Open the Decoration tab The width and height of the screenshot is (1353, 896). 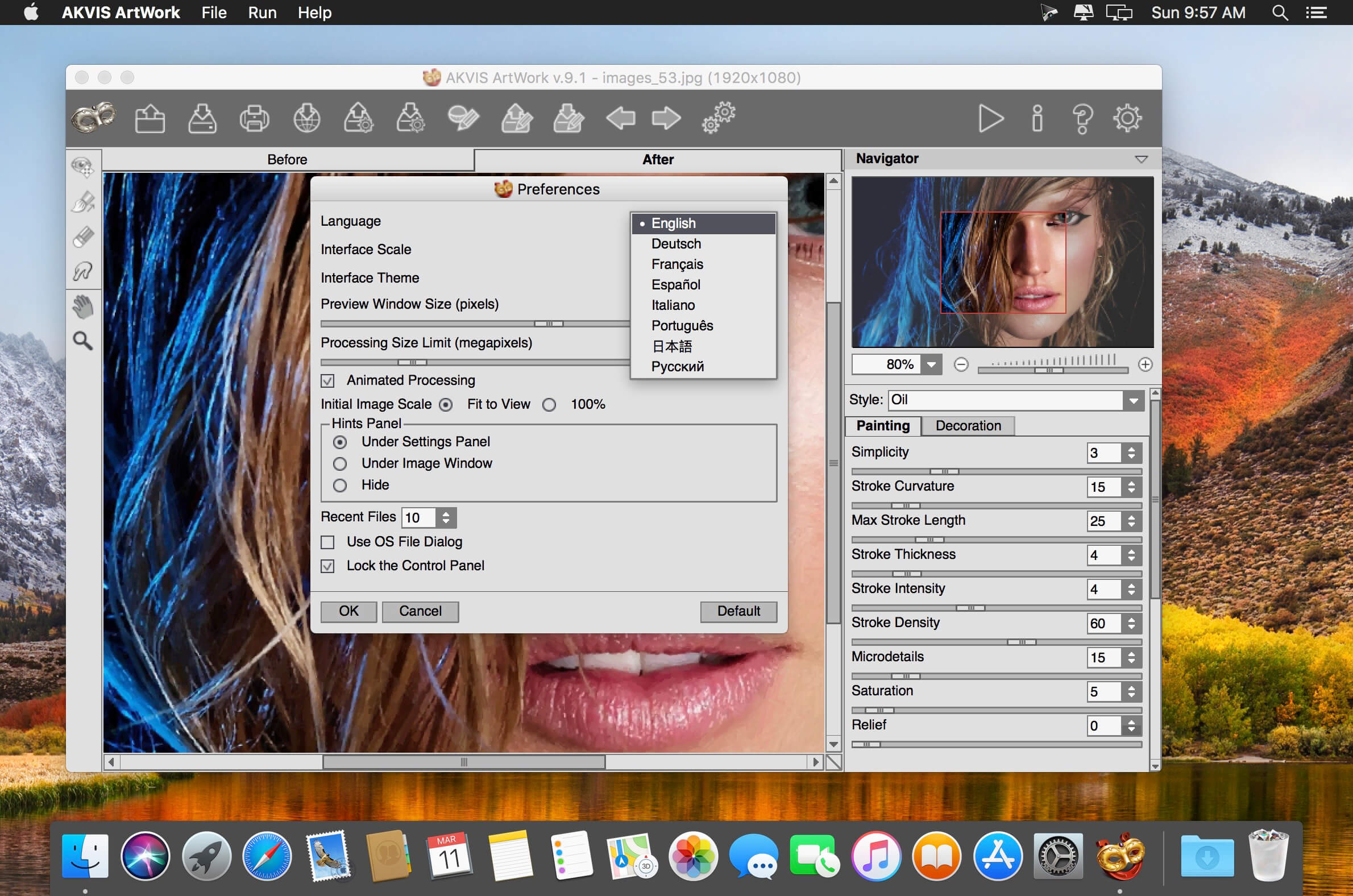(x=968, y=426)
